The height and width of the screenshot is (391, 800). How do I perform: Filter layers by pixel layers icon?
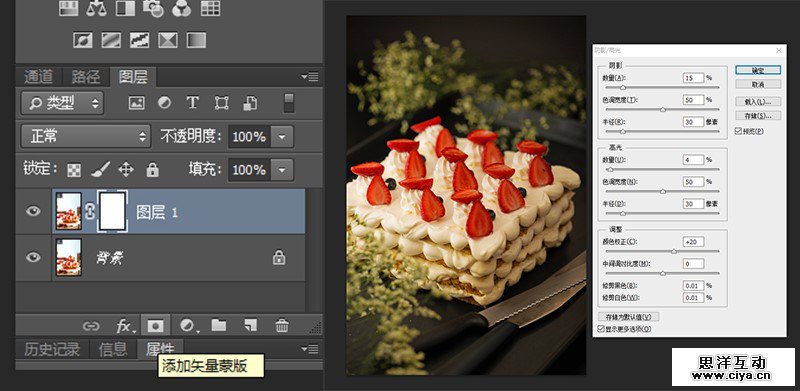point(136,103)
